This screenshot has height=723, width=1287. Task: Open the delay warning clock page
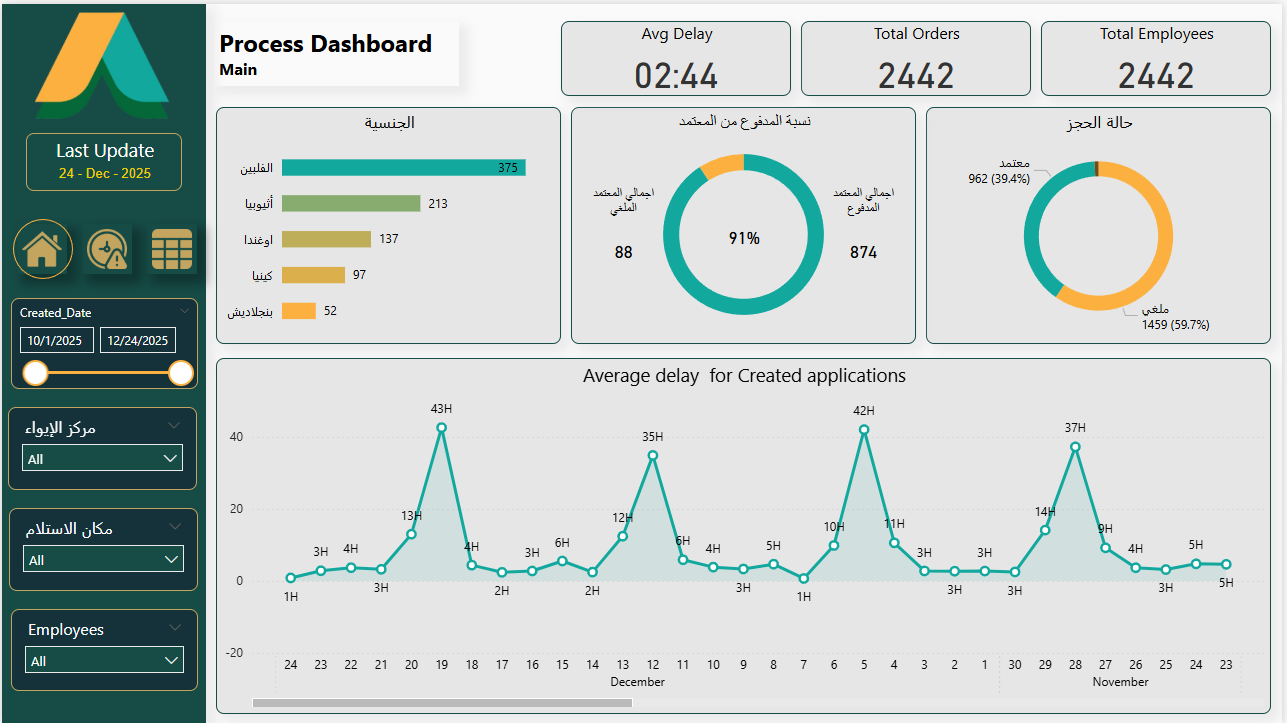point(107,250)
